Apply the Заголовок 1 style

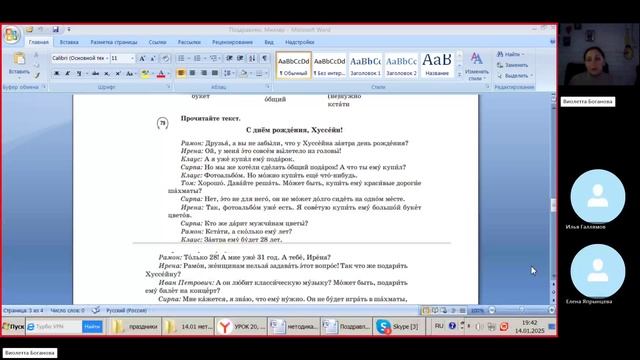[x=365, y=65]
